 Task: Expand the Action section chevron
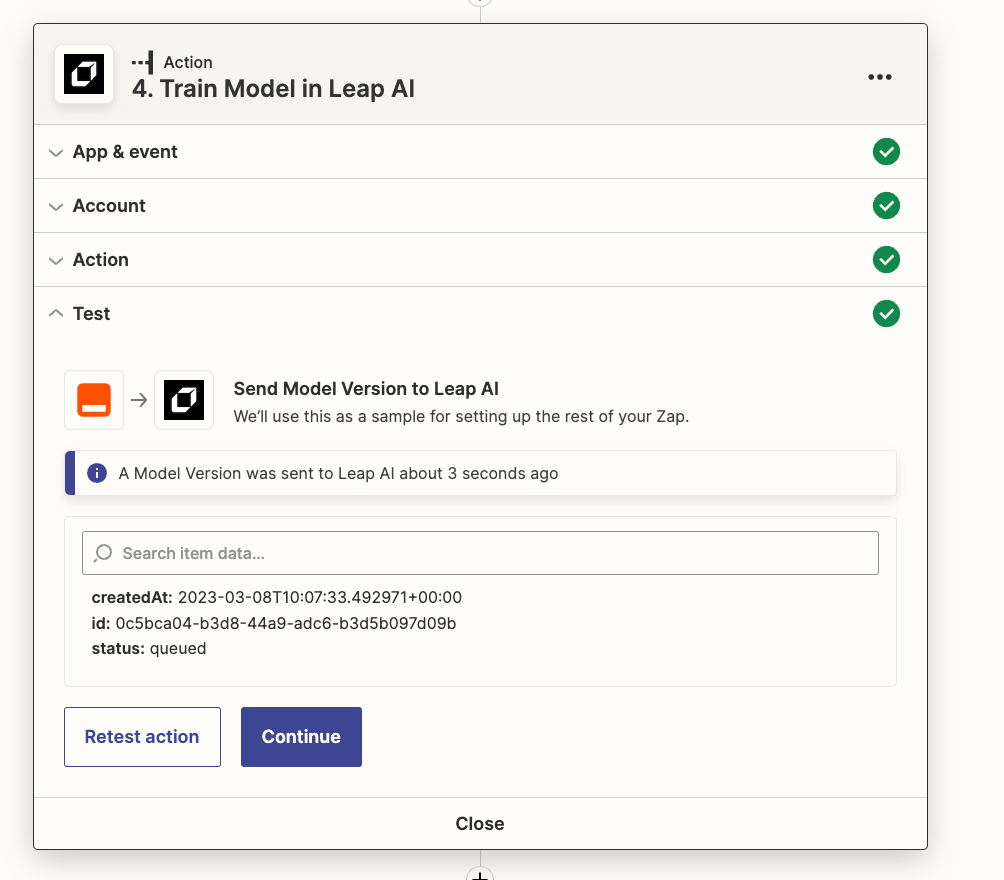point(55,260)
